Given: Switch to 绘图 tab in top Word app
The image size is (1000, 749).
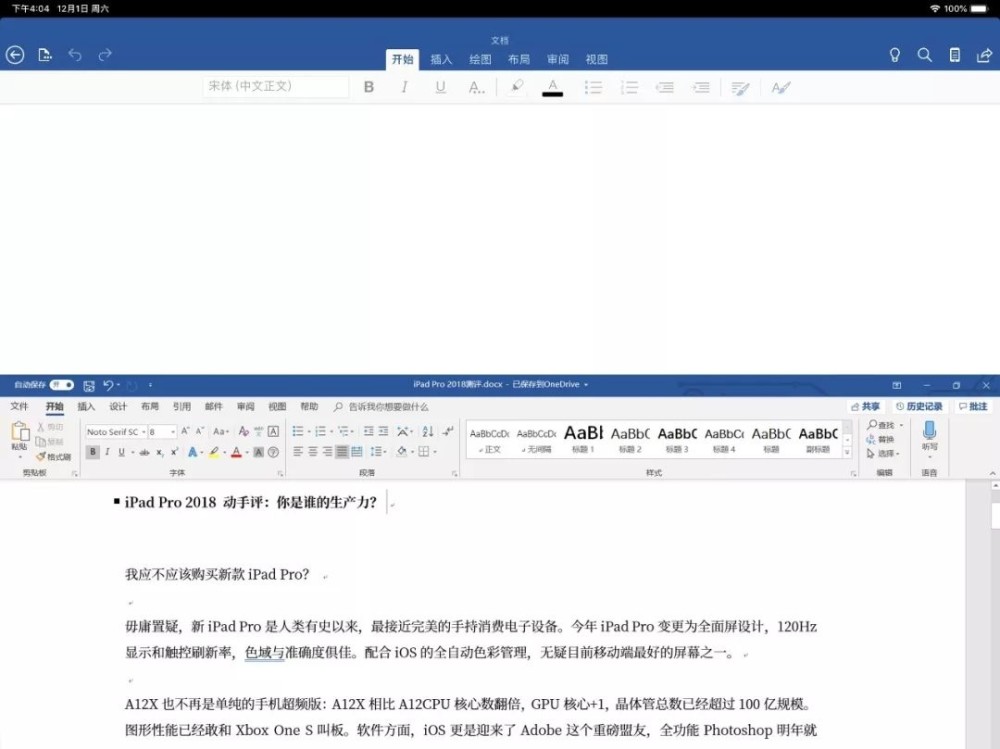Looking at the screenshot, I should [480, 59].
